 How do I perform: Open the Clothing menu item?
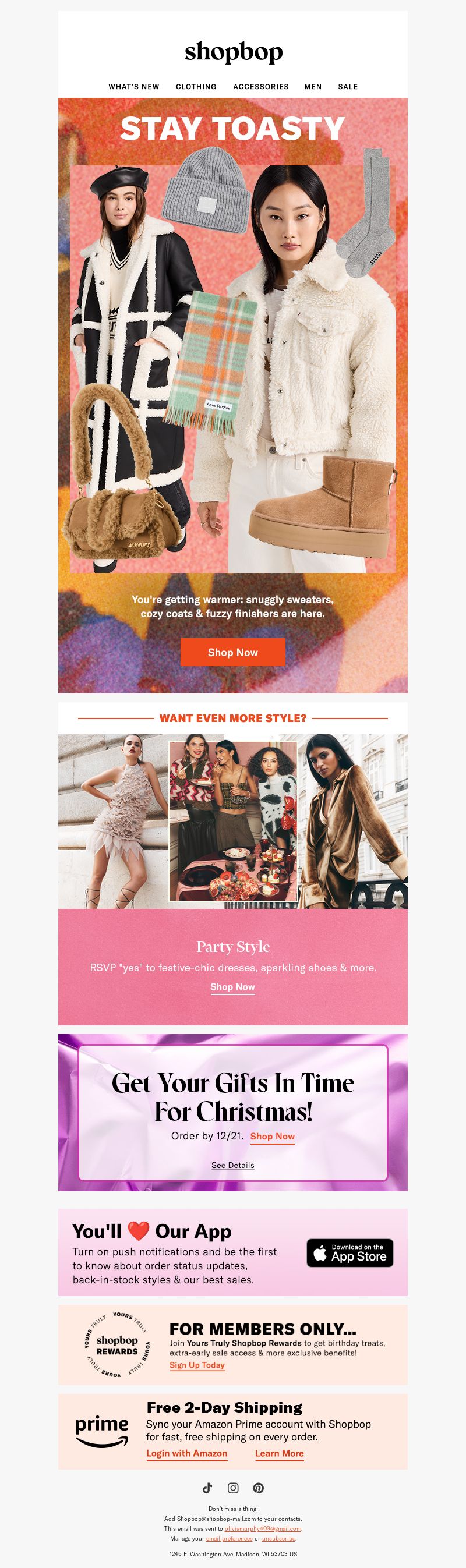tap(196, 86)
